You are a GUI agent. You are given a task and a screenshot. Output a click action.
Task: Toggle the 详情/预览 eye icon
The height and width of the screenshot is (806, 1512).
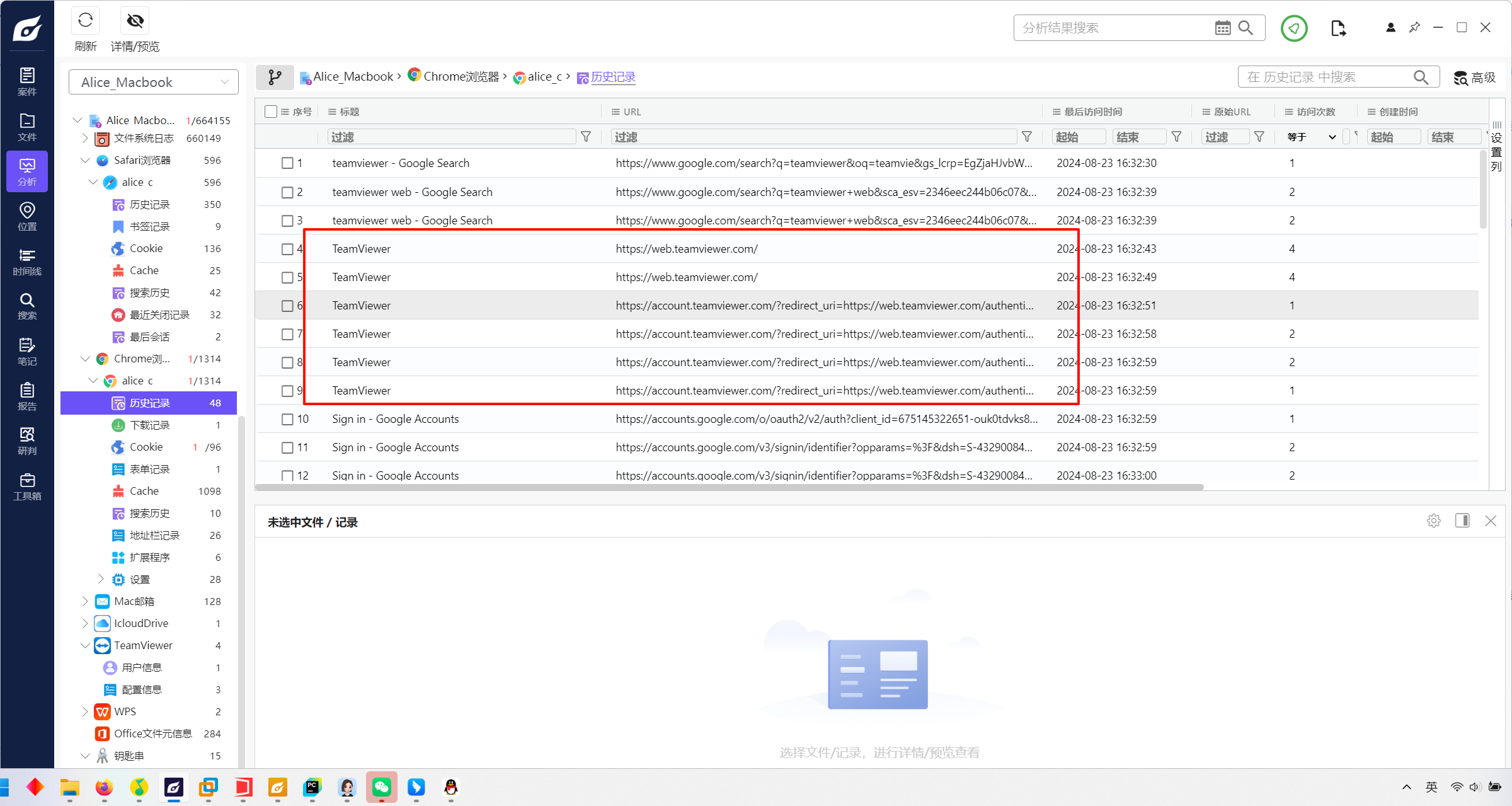point(135,21)
